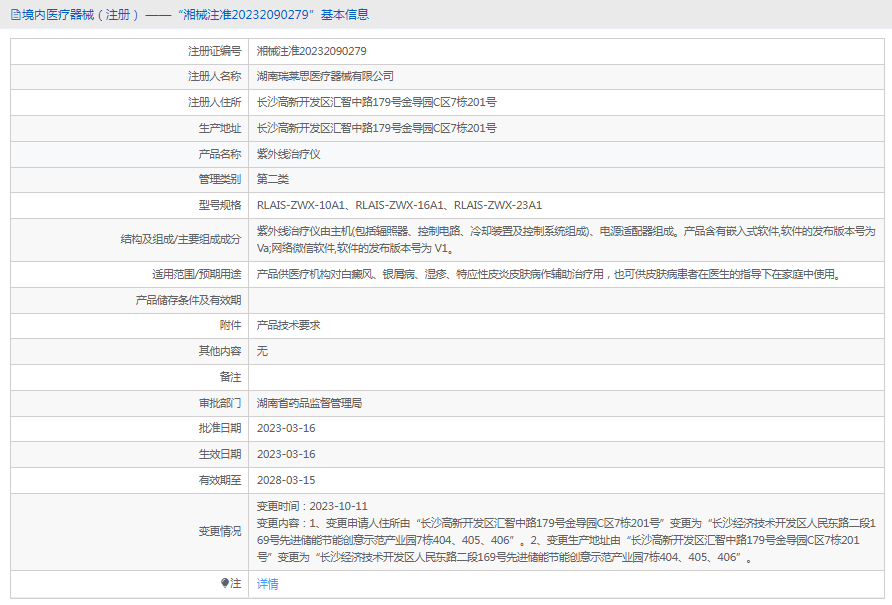Click the 结构及组成/主要组成成分 label

pyautogui.click(x=181, y=240)
